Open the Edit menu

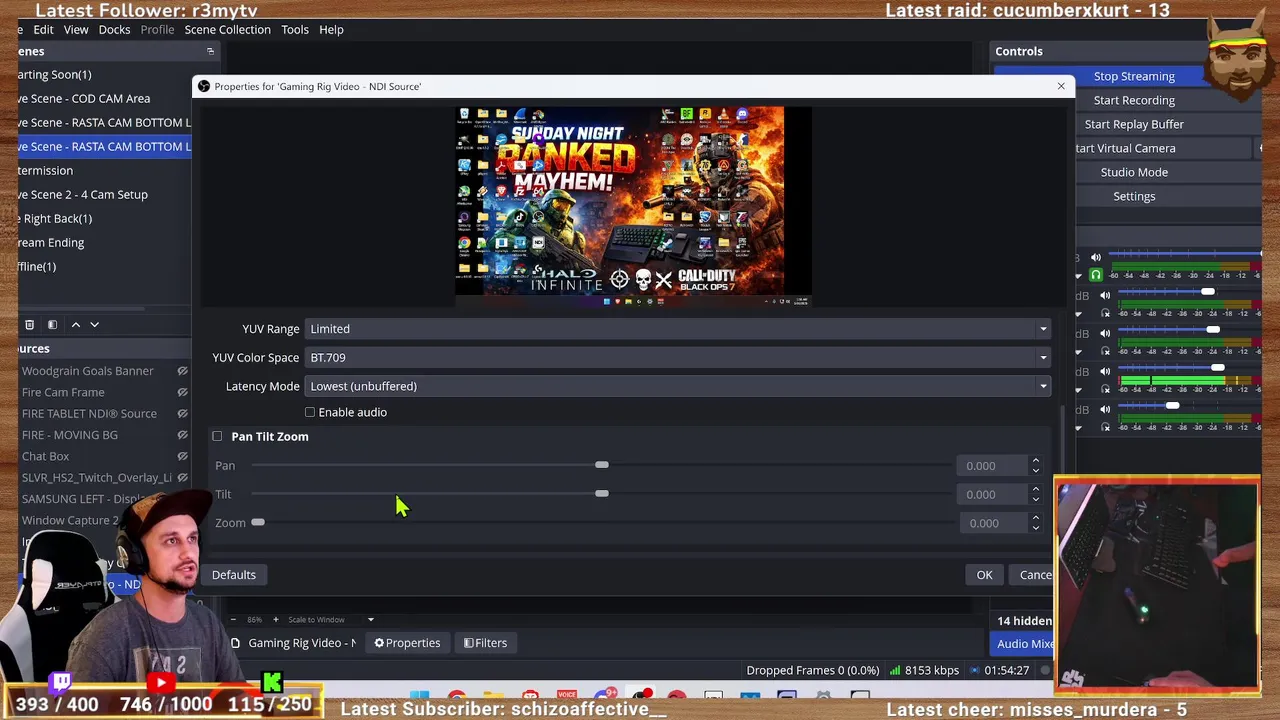click(43, 30)
